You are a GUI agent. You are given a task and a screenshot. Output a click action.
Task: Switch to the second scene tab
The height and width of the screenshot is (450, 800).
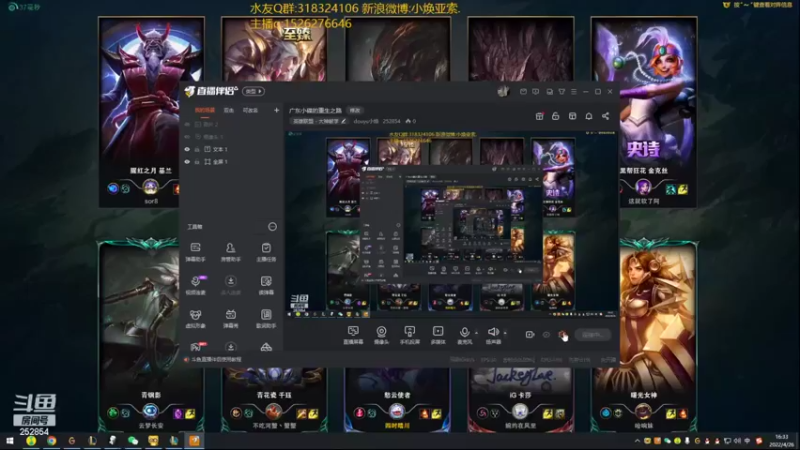click(229, 110)
